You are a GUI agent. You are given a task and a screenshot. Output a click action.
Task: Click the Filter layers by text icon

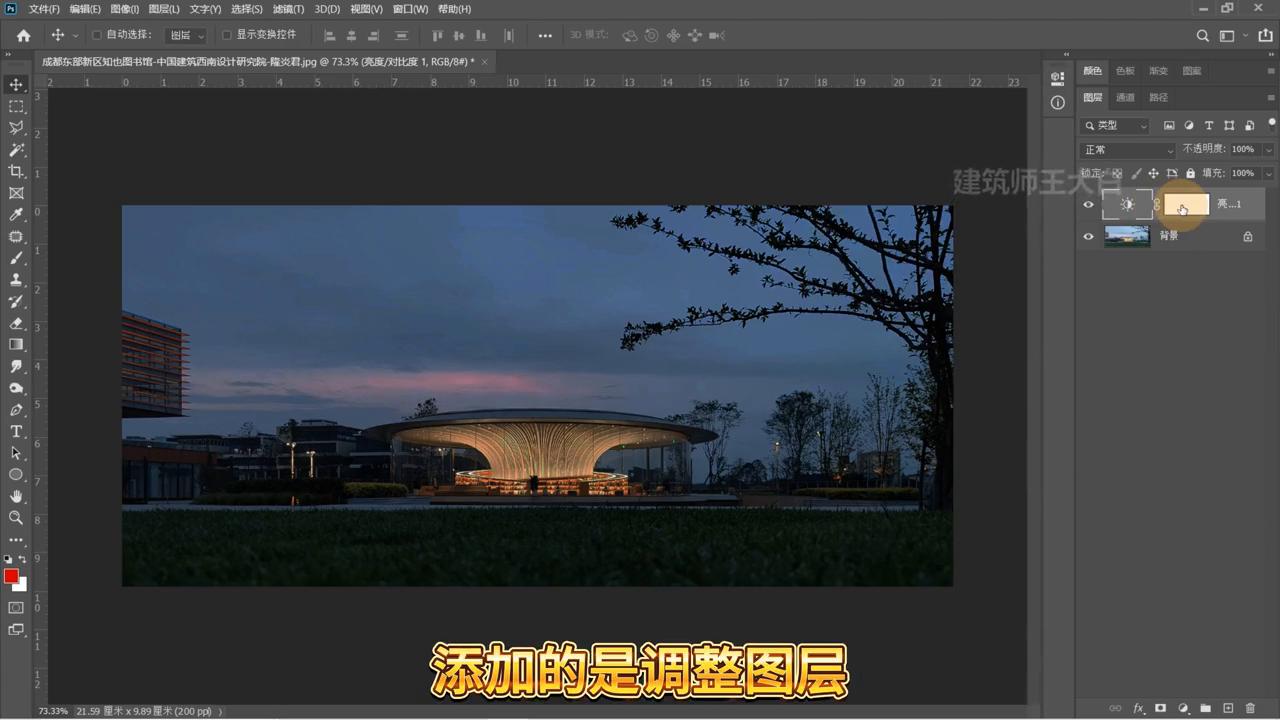pos(1091,125)
